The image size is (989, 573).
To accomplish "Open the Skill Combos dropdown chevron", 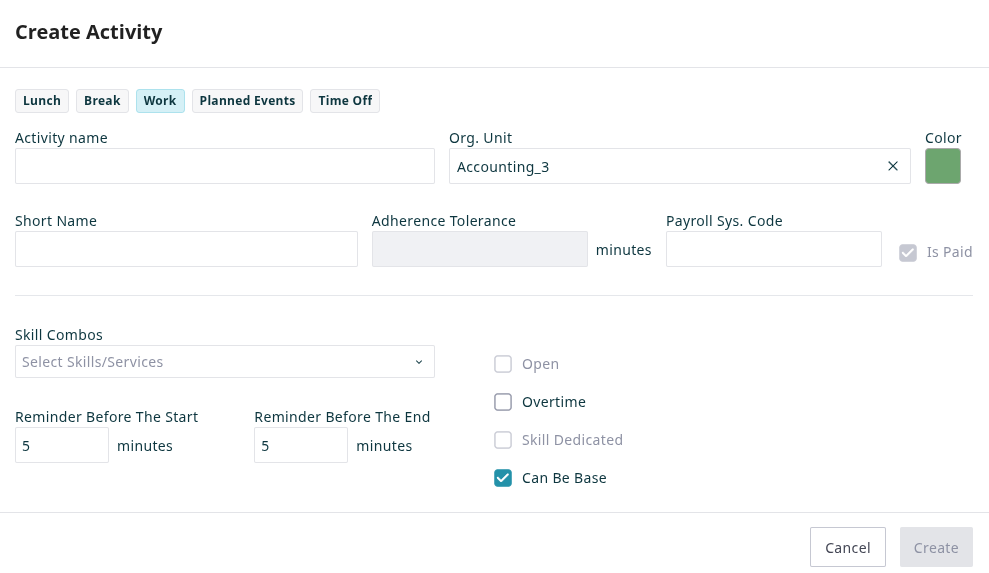I will click(x=419, y=362).
